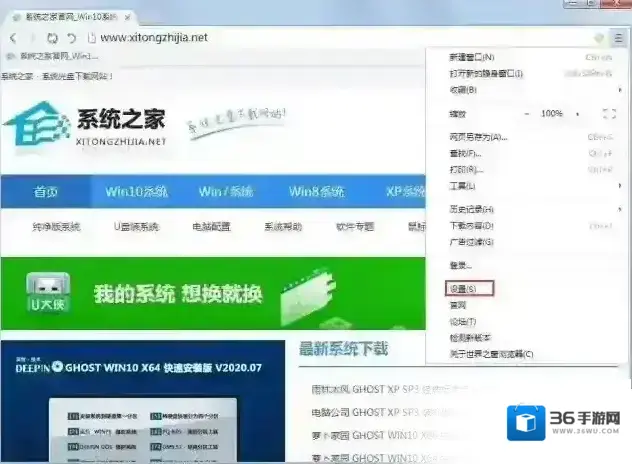The image size is (632, 464).
Task: Click the 电脑配置 sub-navigation link
Action: [211, 227]
